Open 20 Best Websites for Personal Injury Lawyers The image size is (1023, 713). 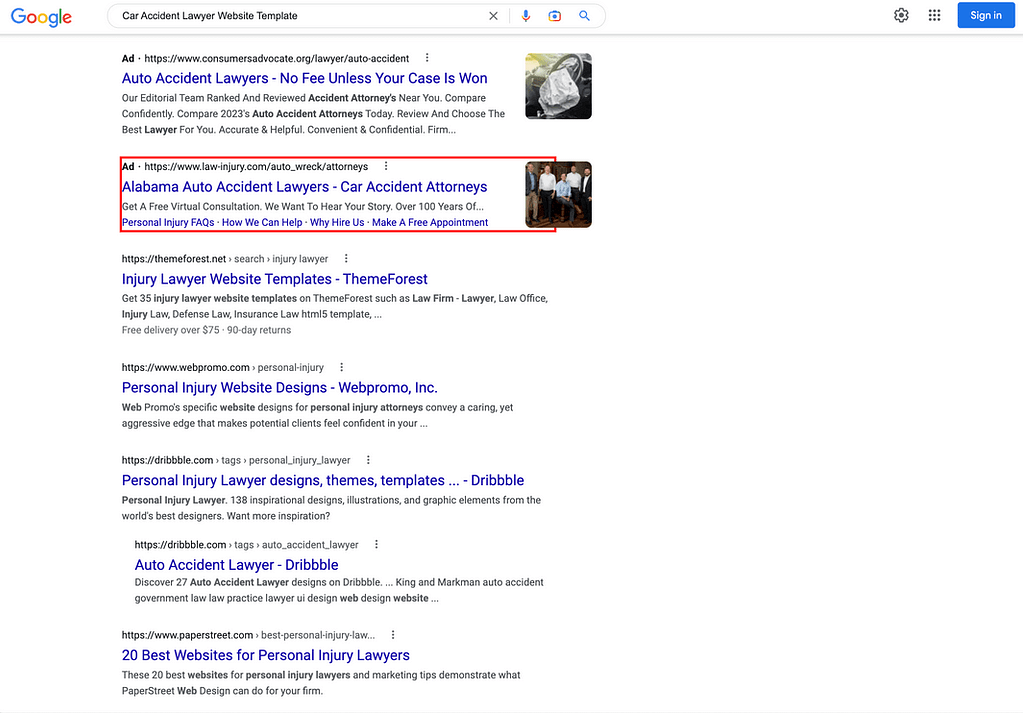click(x=266, y=655)
